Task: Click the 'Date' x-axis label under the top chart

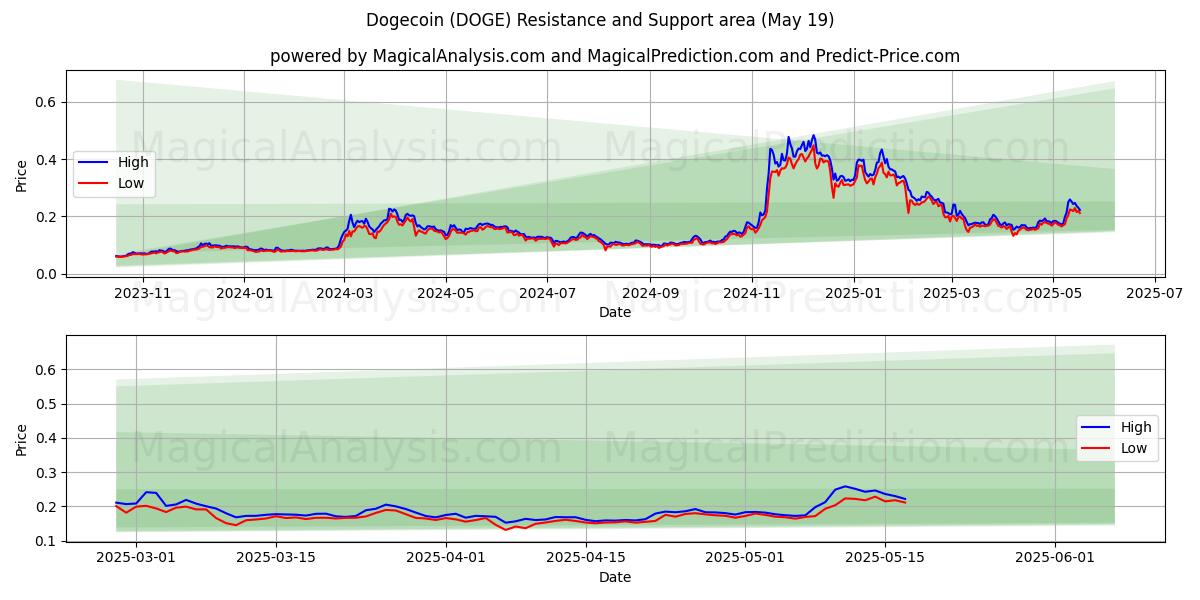Action: point(614,312)
